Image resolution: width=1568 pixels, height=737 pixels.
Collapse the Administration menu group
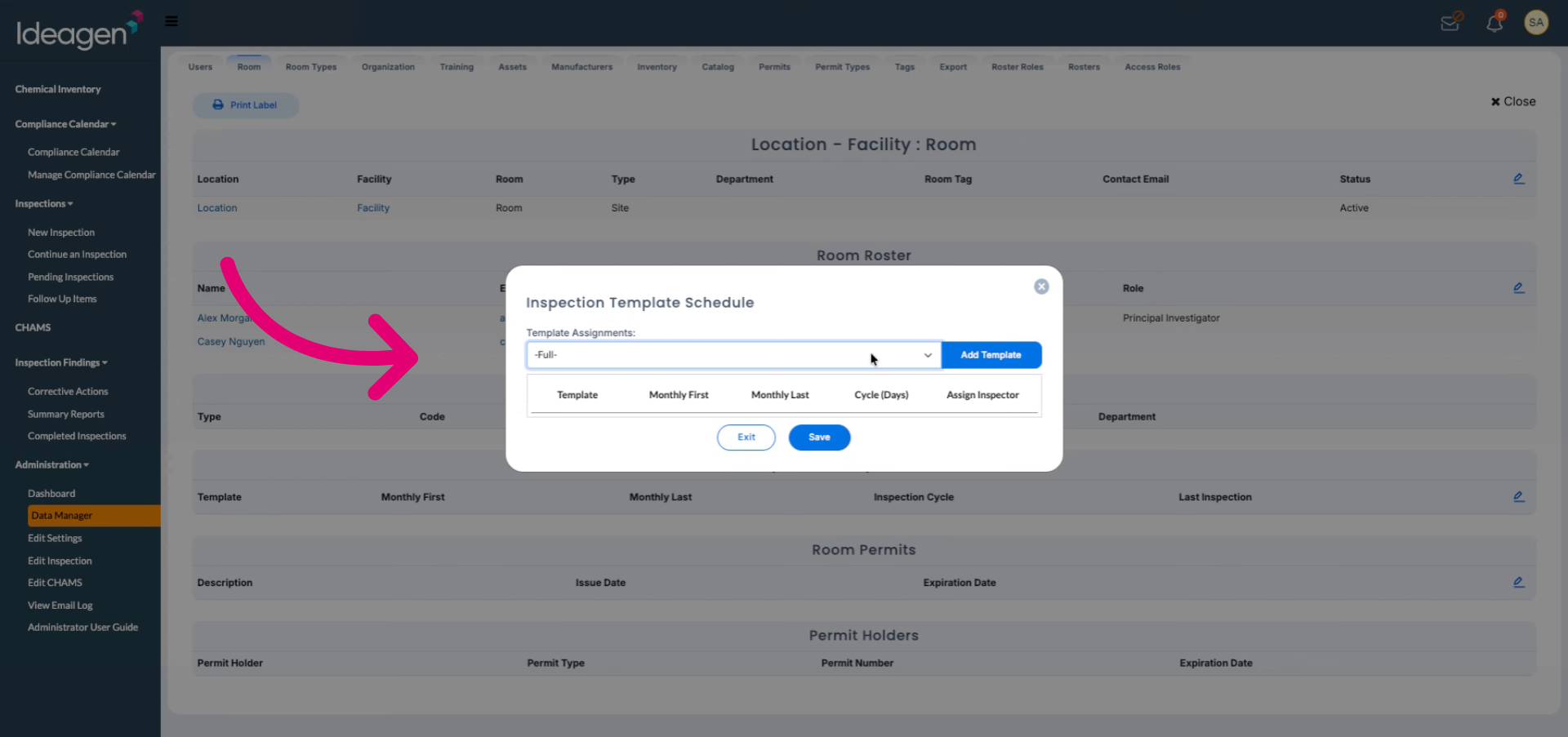pyautogui.click(x=52, y=465)
